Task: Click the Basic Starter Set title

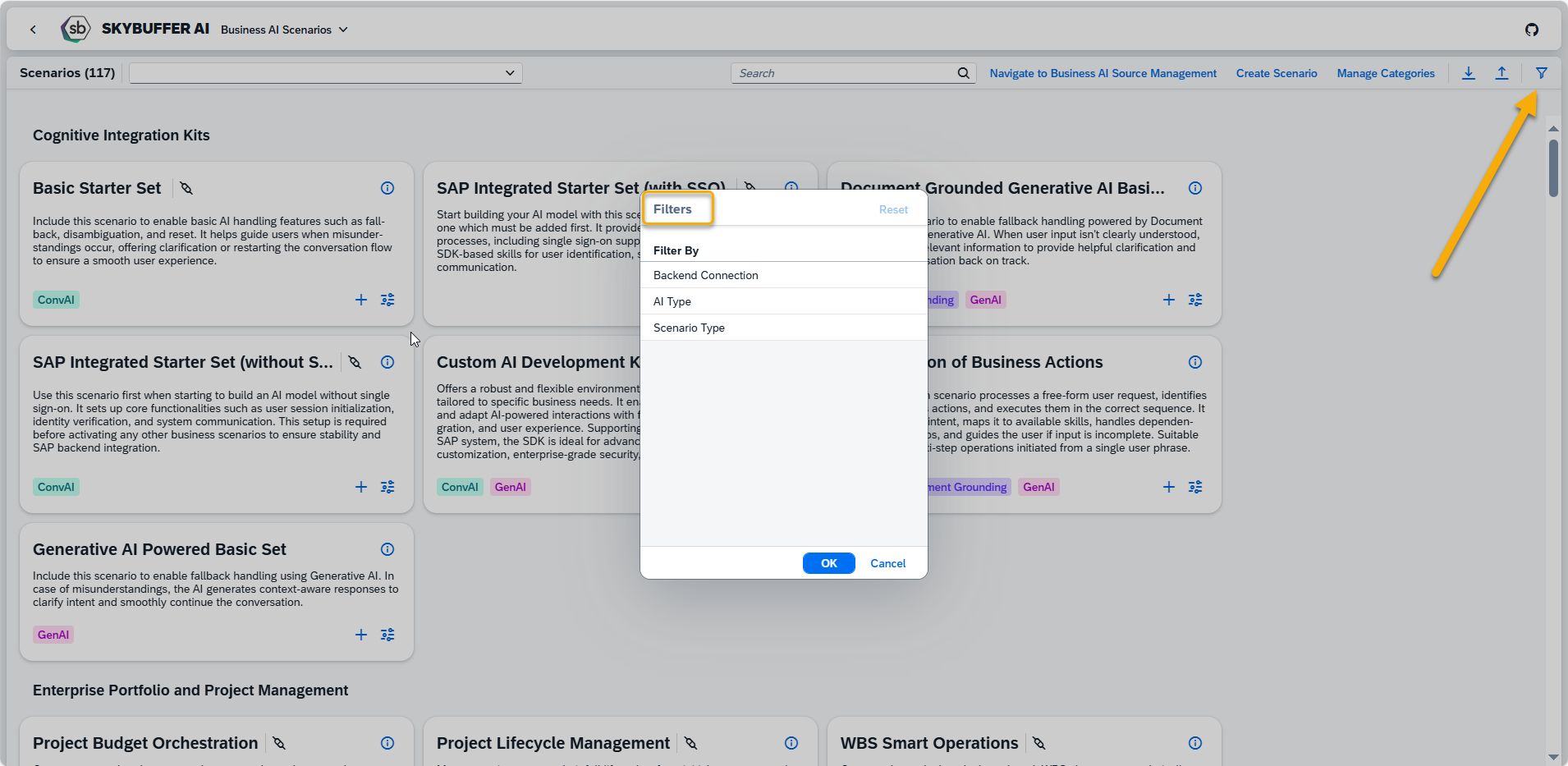Action: click(97, 188)
